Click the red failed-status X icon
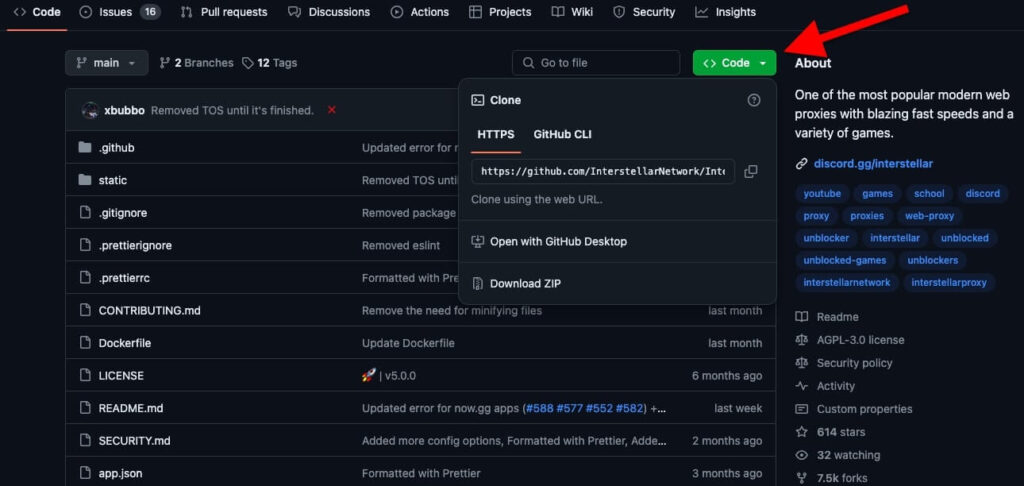1024x486 pixels. 331,110
